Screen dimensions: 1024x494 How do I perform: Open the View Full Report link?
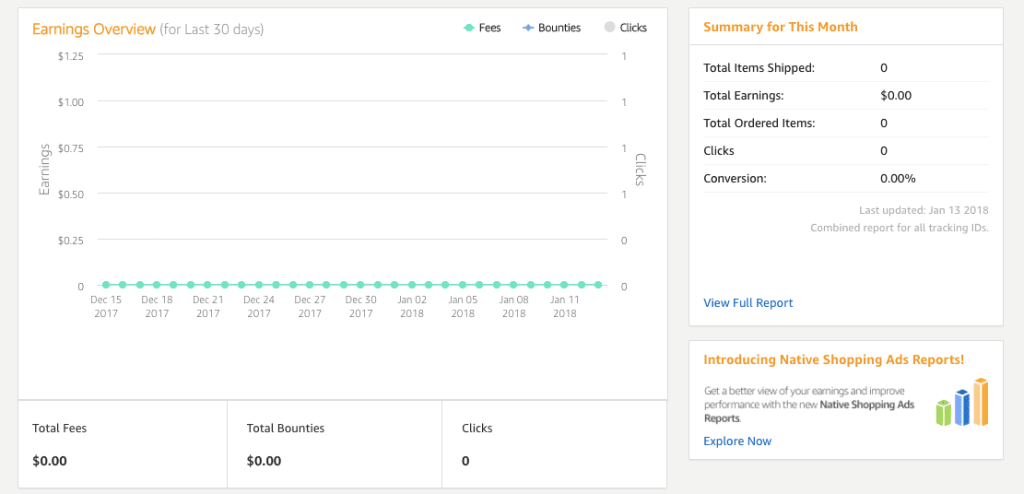click(x=748, y=303)
